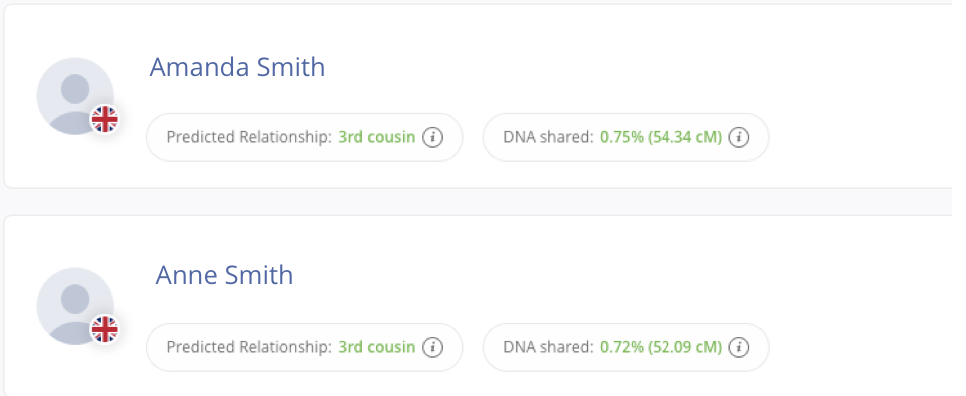Open Anne Smith's match profile link
This screenshot has height=396, width=966.
pos(224,275)
